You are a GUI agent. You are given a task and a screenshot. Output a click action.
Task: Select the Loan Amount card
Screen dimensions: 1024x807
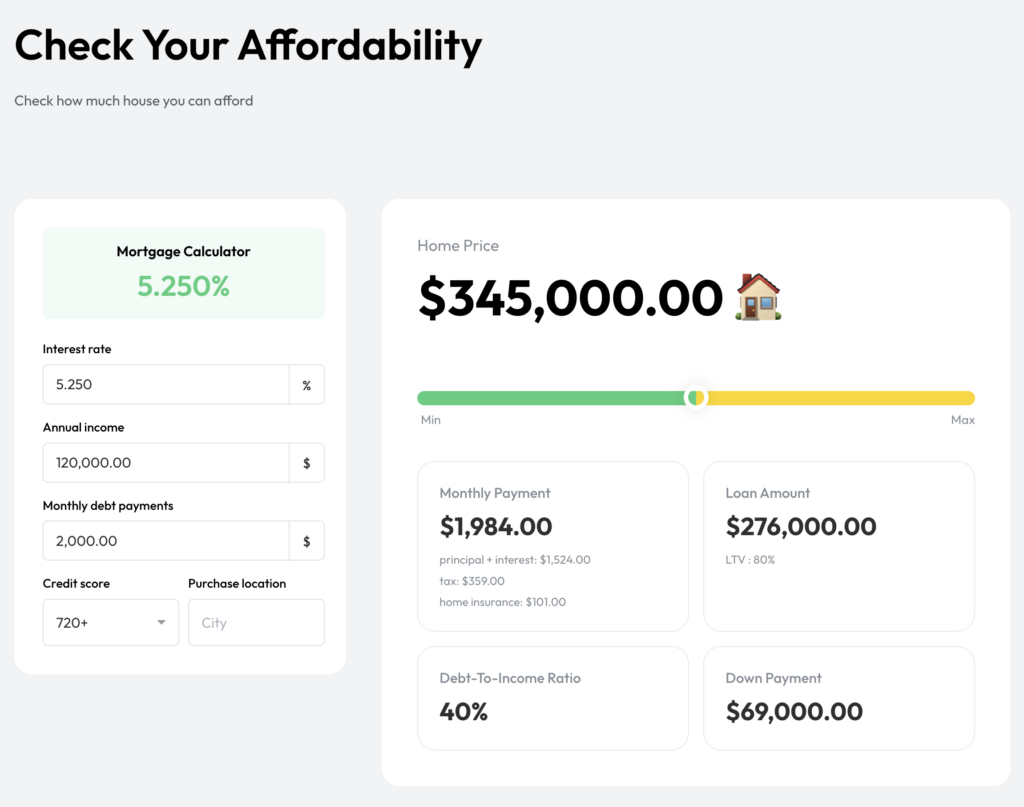(839, 546)
